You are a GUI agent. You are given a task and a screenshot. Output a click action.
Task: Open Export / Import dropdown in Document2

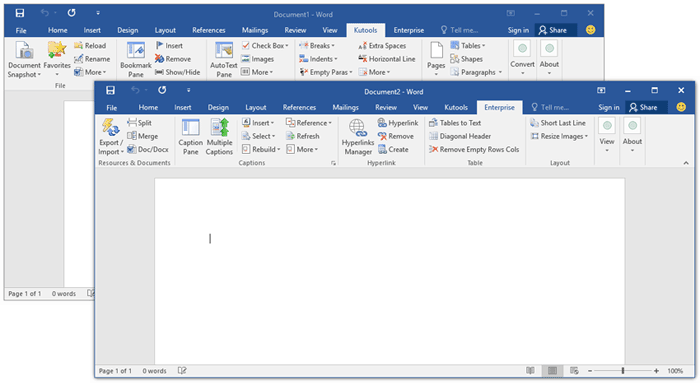tap(111, 137)
